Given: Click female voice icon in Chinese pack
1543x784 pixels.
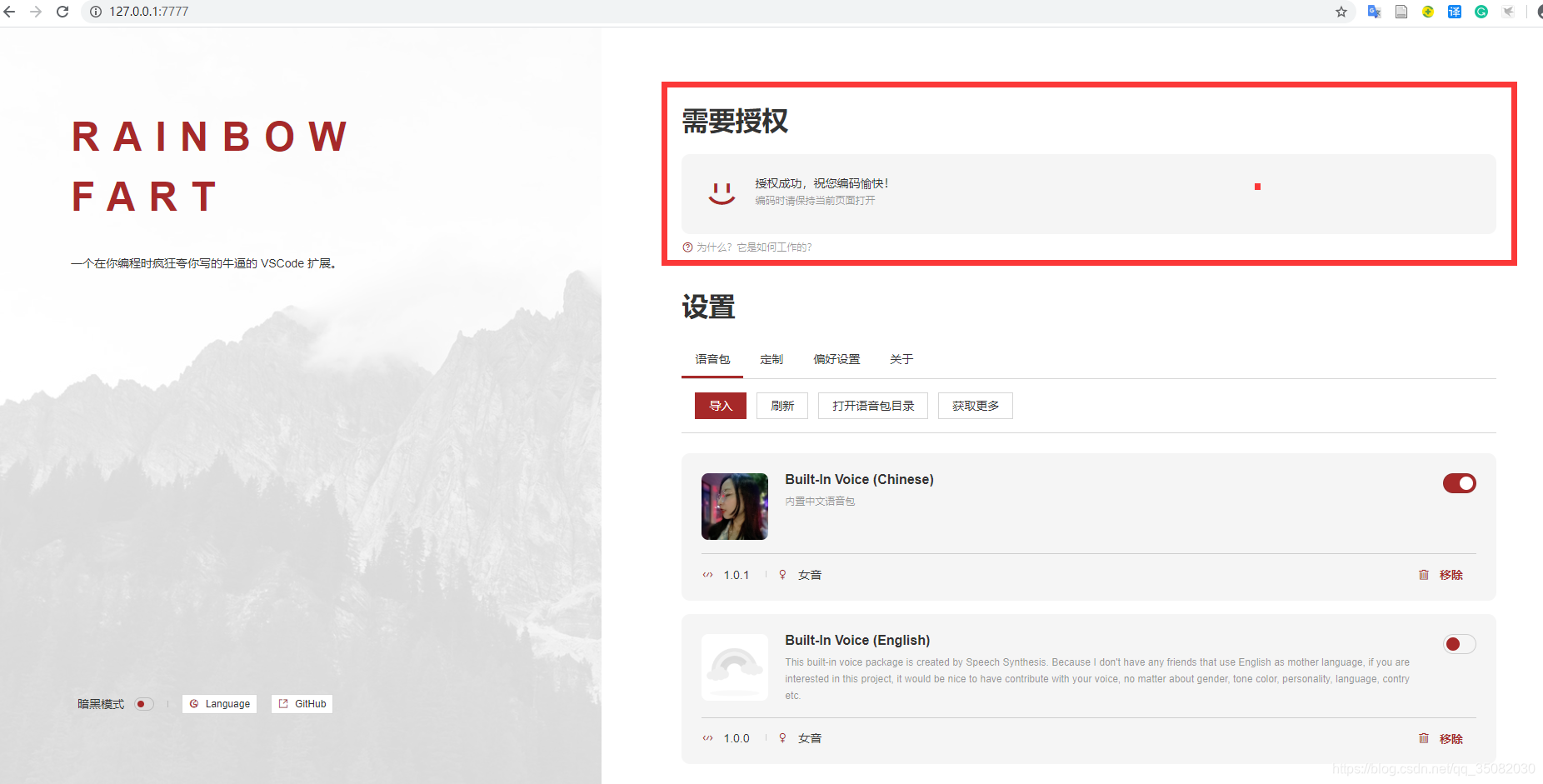Looking at the screenshot, I should click(x=782, y=575).
